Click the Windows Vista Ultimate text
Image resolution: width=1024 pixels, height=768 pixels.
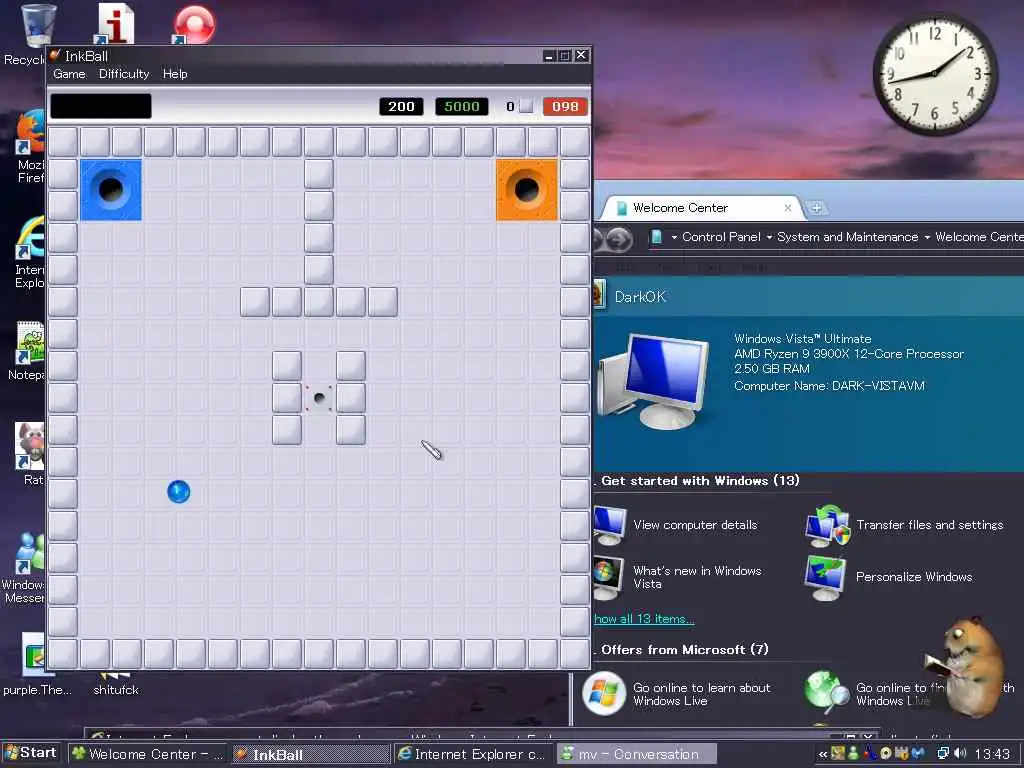tap(803, 338)
